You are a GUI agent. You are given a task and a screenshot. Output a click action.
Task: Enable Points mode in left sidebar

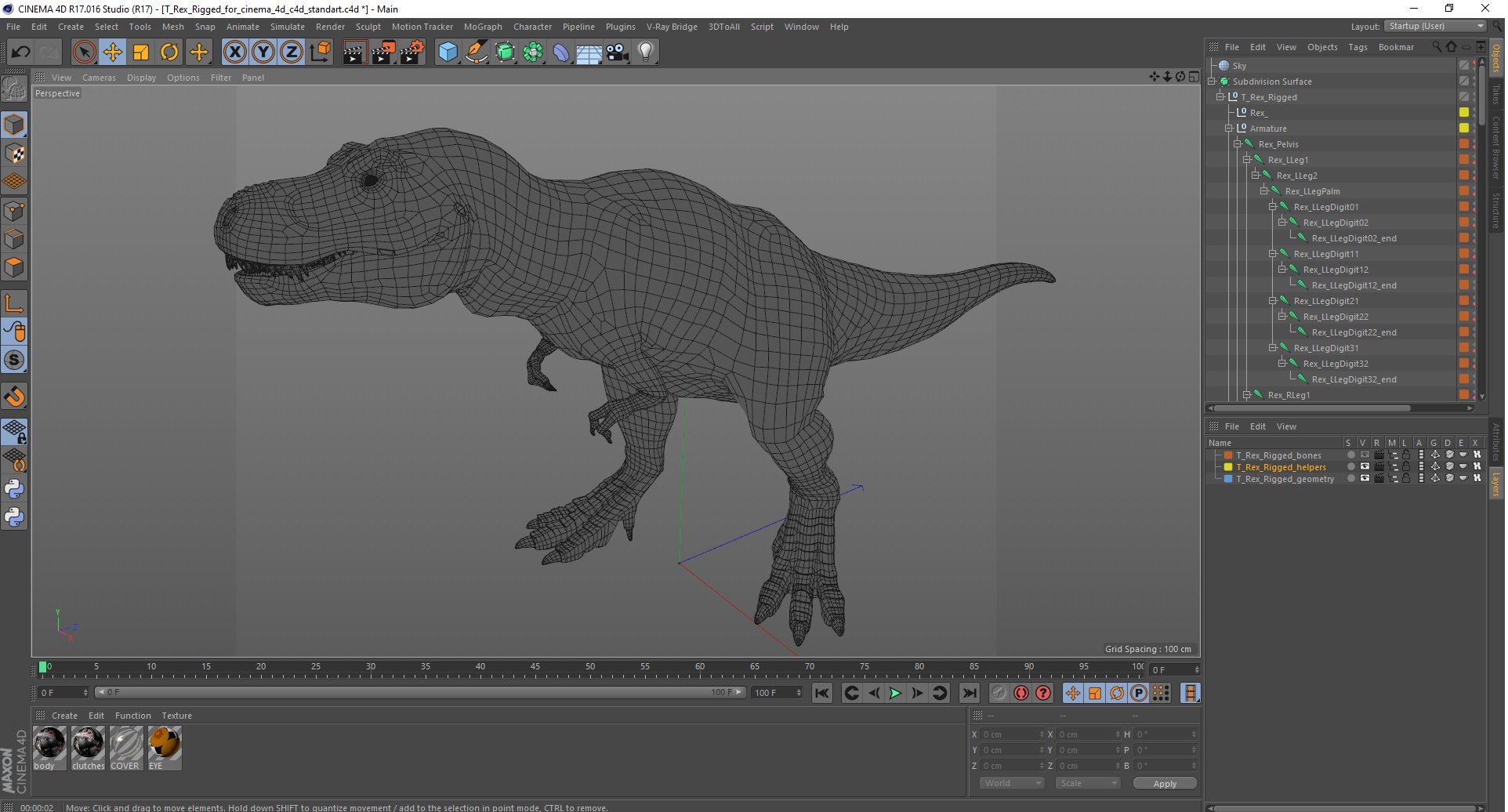coord(14,211)
